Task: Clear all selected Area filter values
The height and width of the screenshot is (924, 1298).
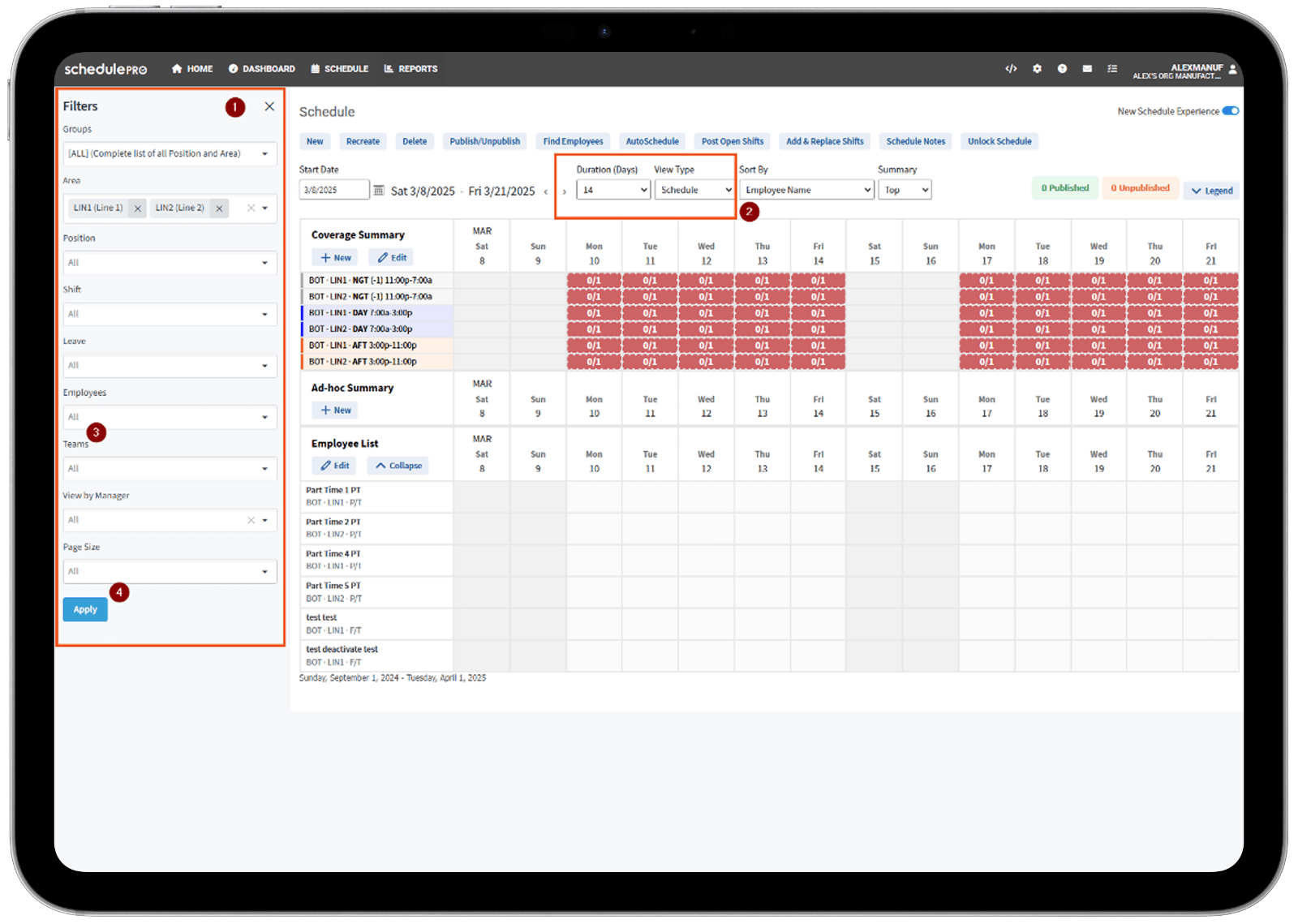Action: 251,208
